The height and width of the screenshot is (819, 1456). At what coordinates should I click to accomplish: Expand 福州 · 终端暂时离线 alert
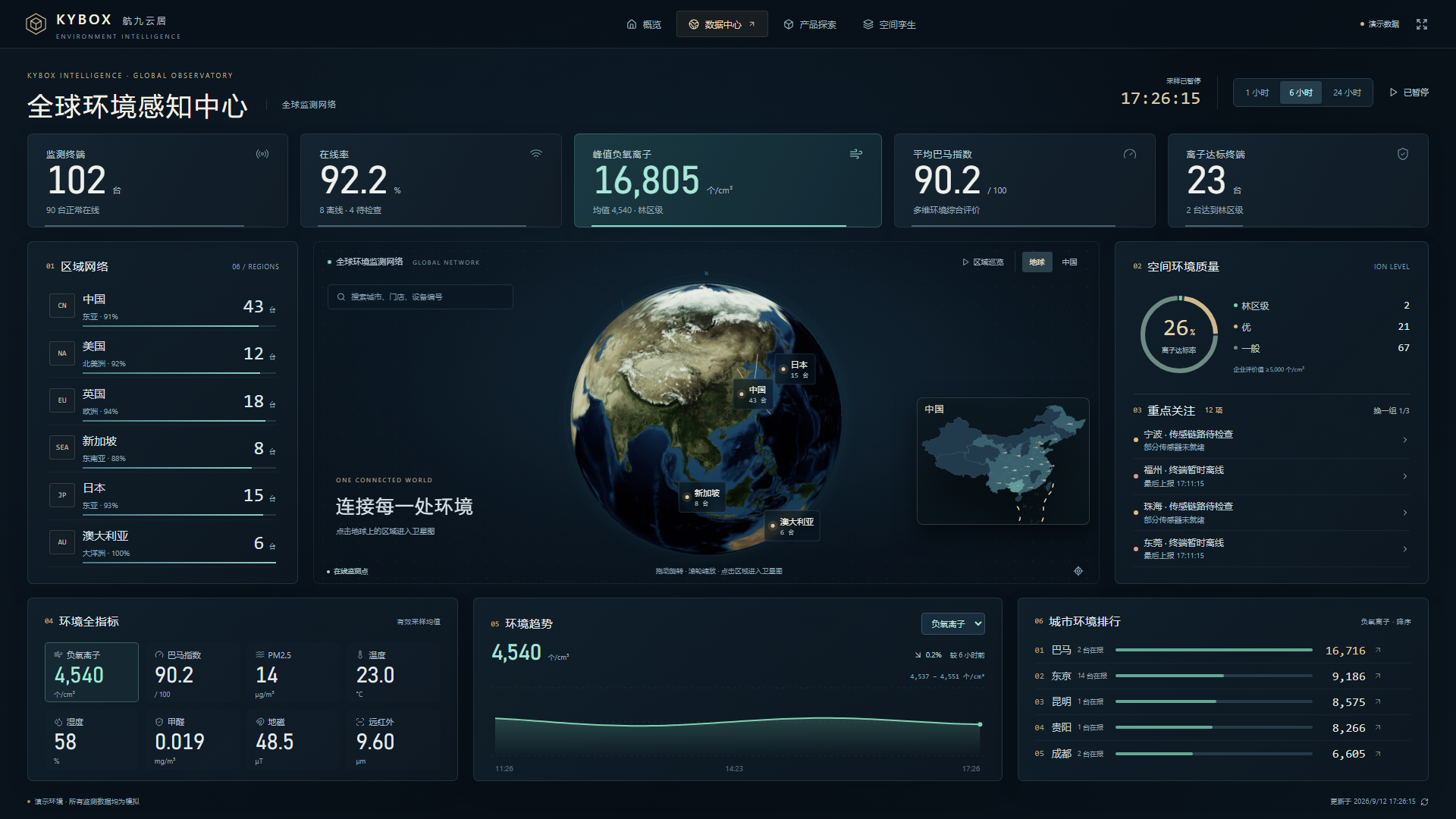(x=1271, y=476)
